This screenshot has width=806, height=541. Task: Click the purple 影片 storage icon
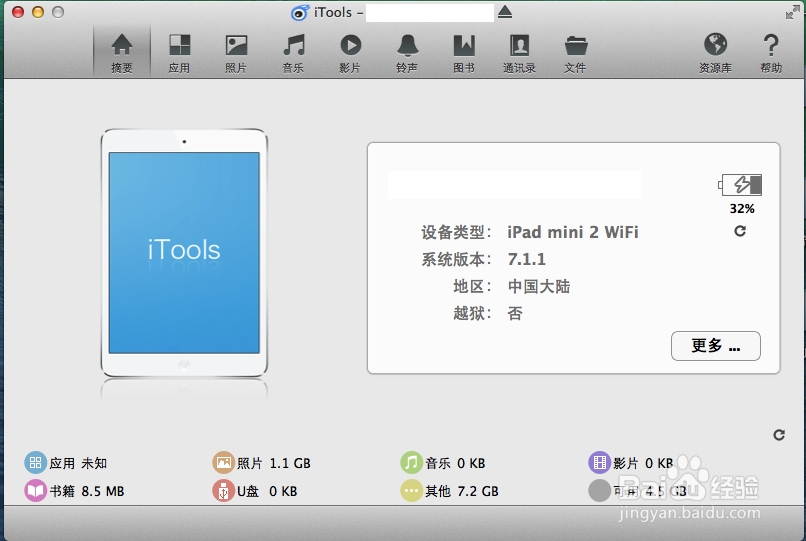point(599,462)
